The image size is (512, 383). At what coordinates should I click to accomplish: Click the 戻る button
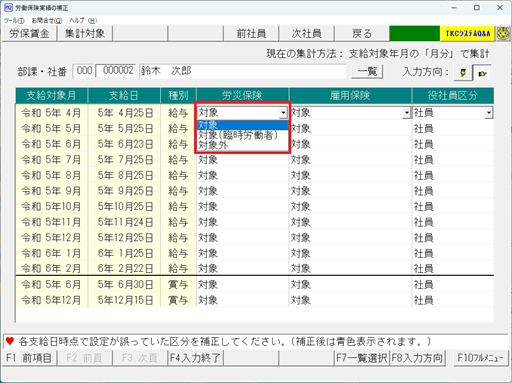(x=362, y=34)
